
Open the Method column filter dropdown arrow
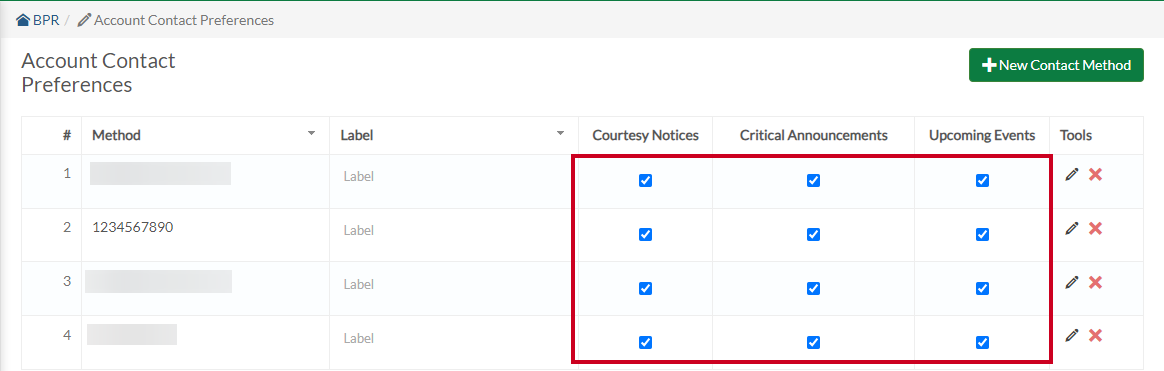tap(312, 134)
